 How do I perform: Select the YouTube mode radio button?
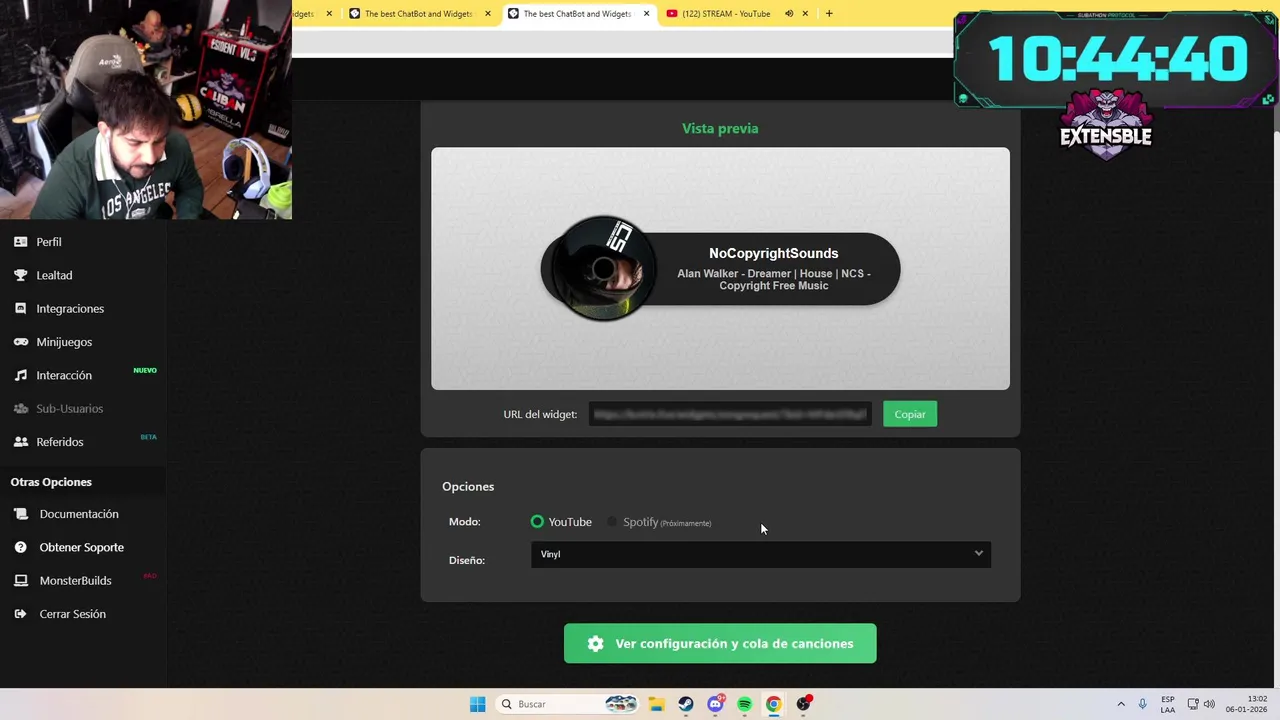point(537,522)
